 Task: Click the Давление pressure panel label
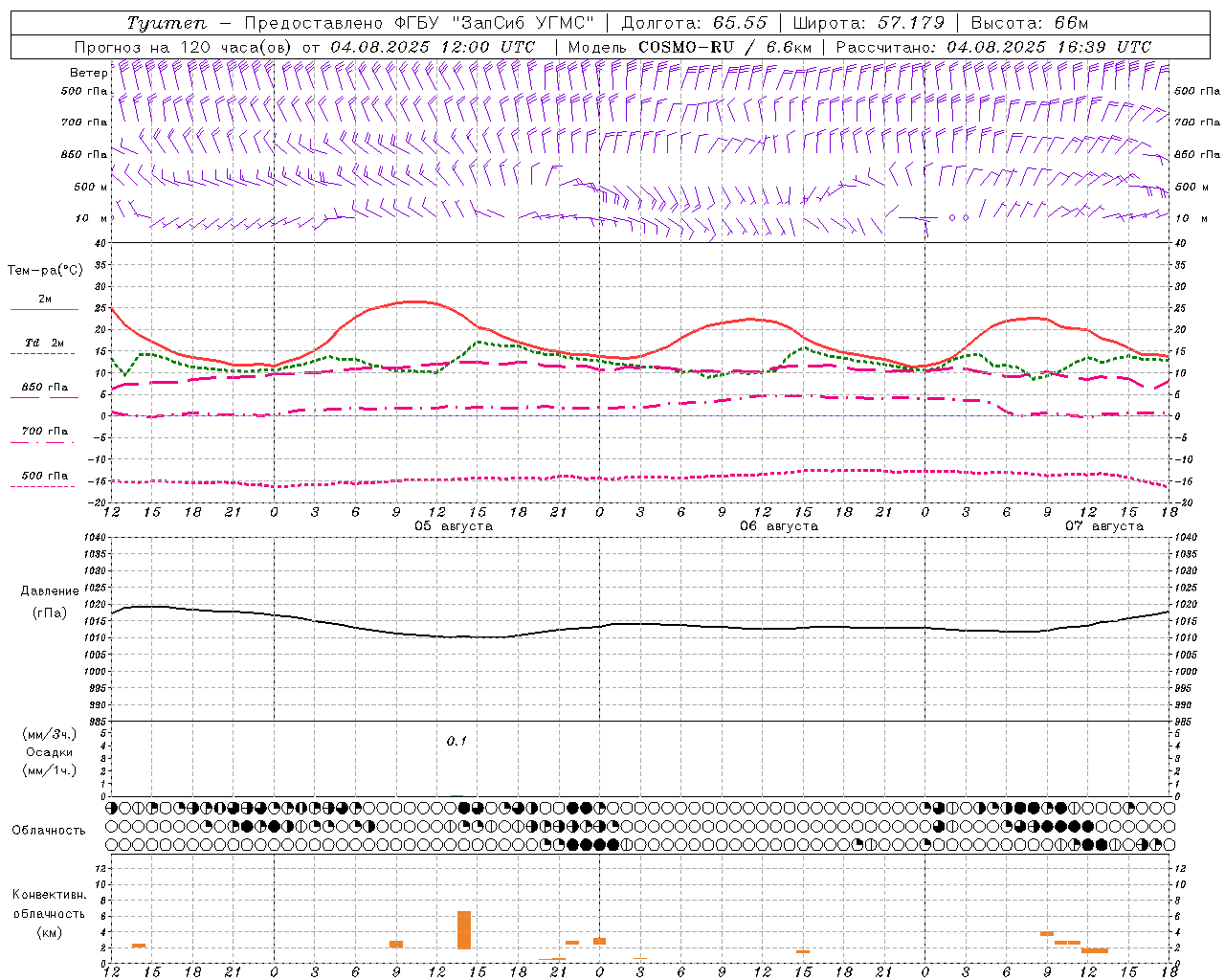tap(50, 591)
